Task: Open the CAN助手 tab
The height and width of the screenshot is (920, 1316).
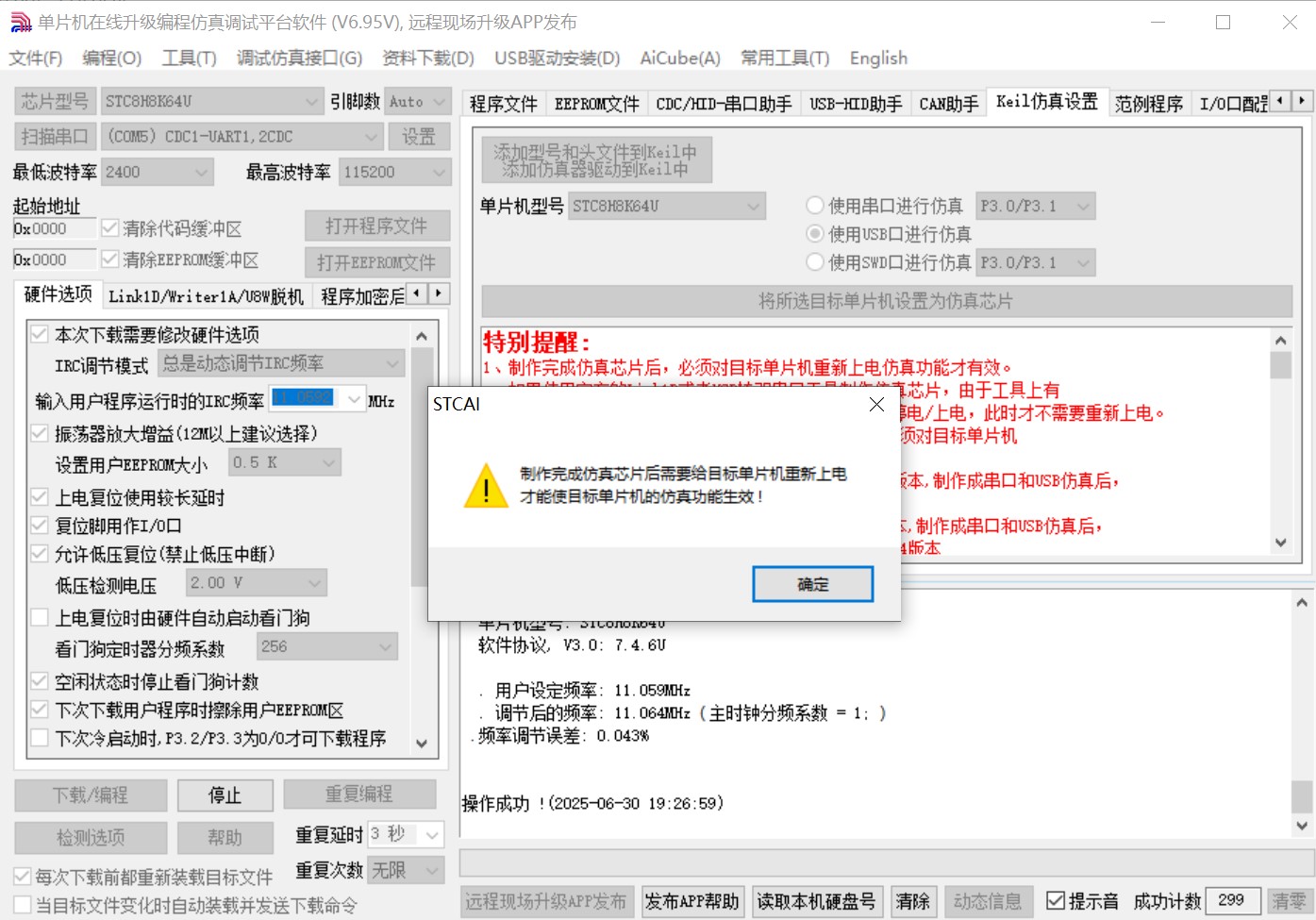Action: click(x=949, y=104)
